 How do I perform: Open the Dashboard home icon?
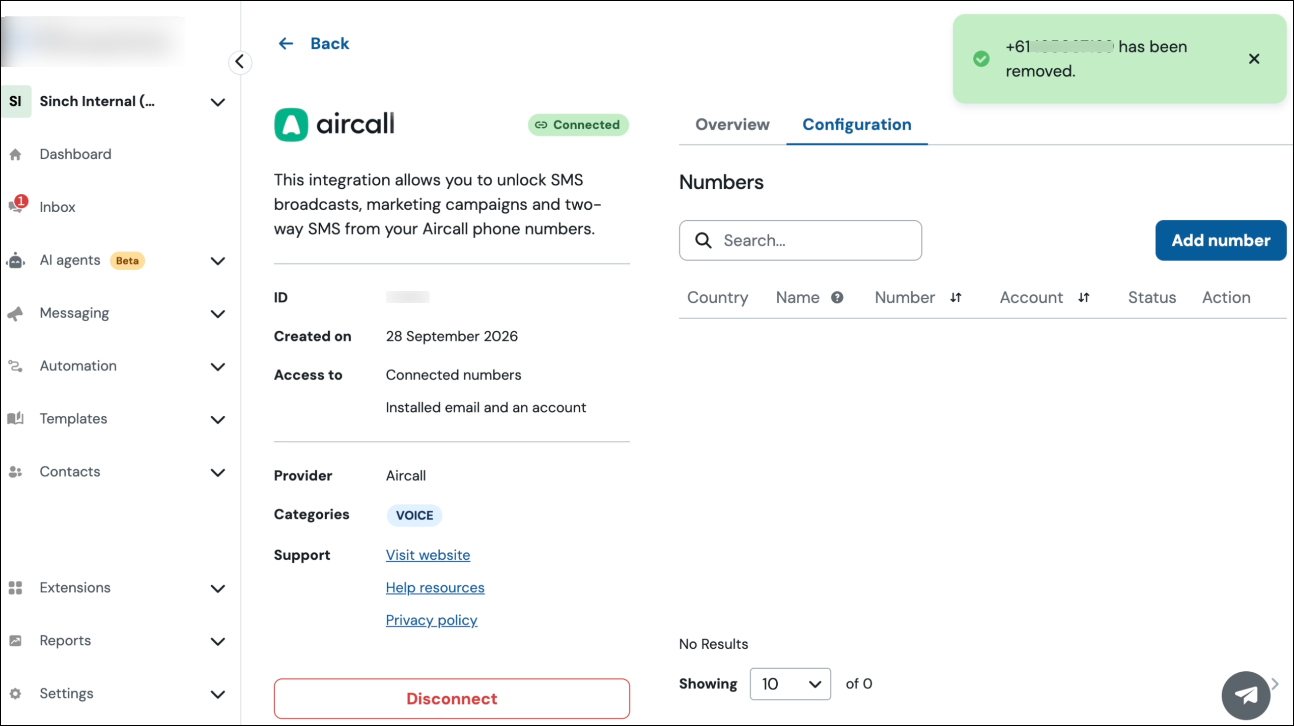click(15, 154)
